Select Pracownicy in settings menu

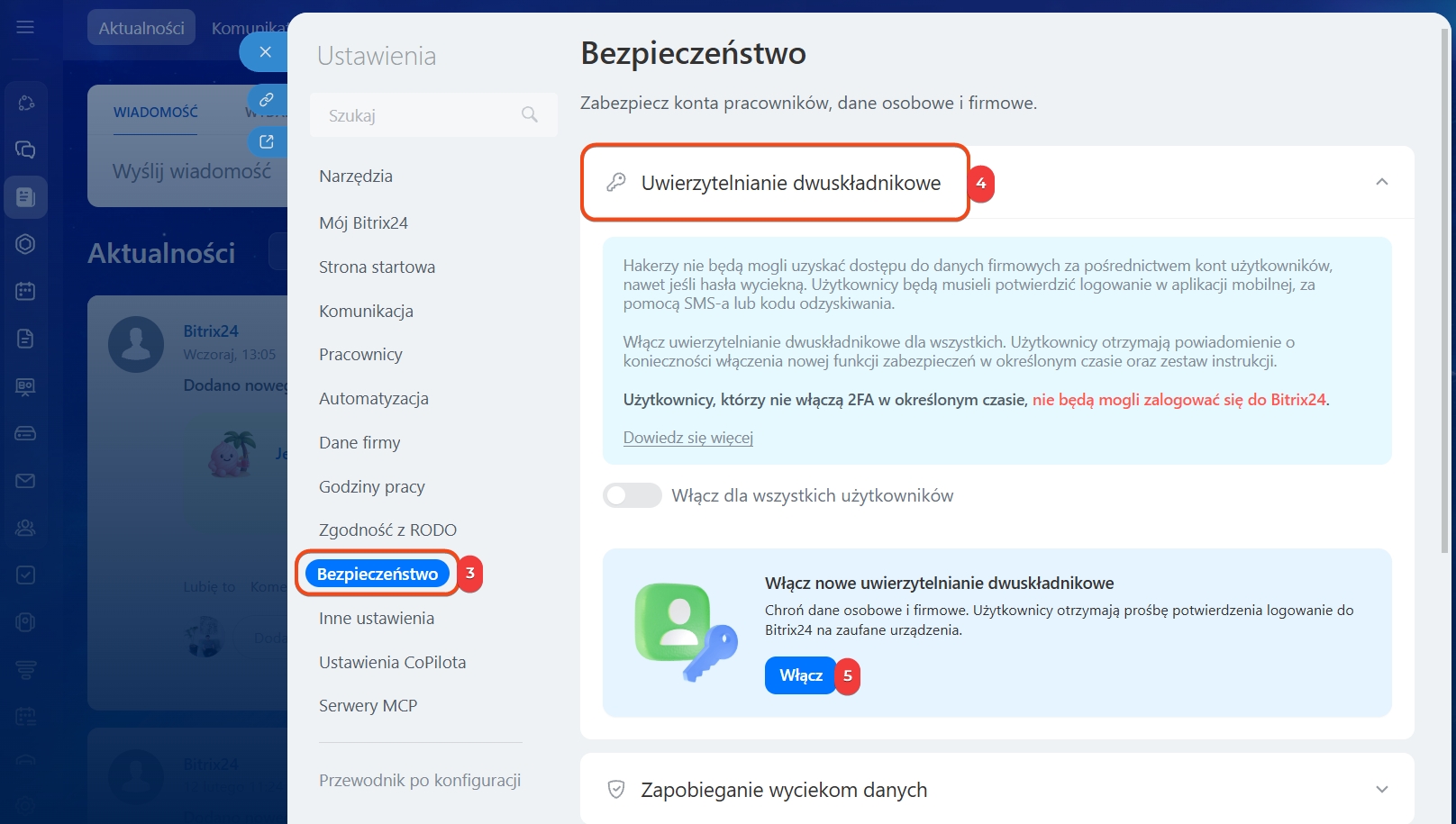coord(360,354)
